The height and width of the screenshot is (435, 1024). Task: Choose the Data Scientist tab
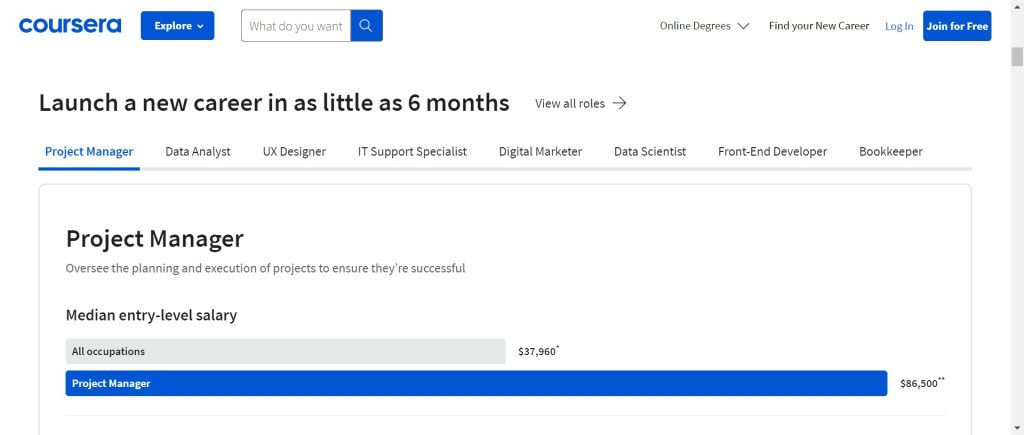[x=650, y=152]
